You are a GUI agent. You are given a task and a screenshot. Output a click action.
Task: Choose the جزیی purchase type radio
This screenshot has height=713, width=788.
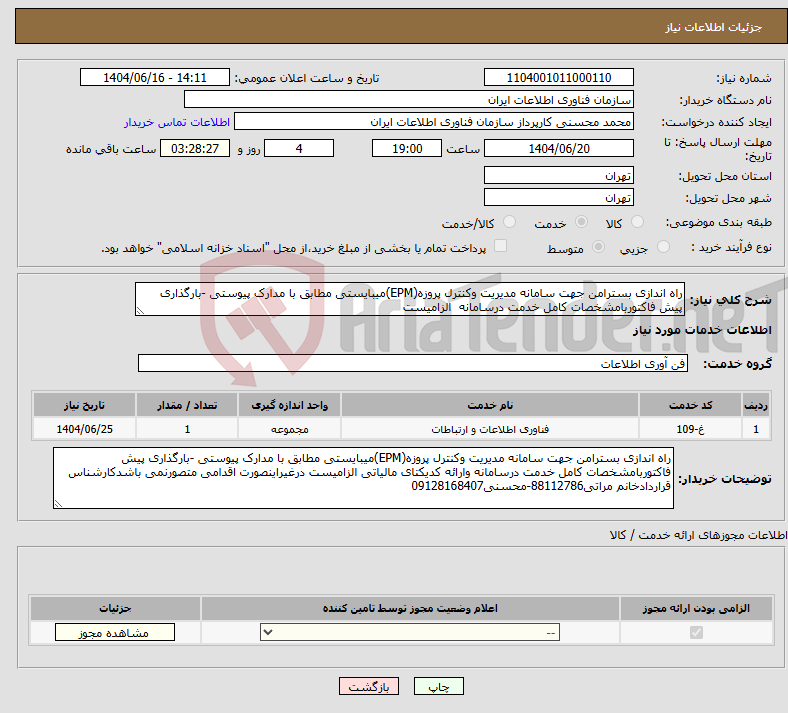pos(663,247)
